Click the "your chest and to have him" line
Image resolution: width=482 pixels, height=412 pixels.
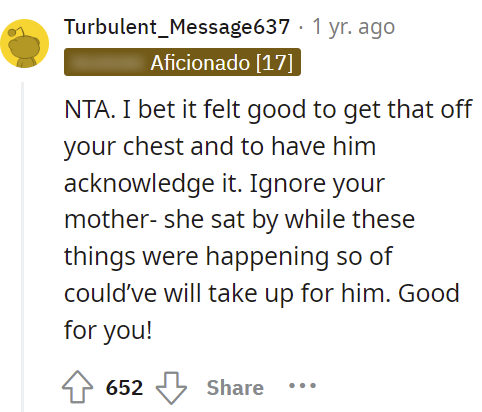[220, 147]
